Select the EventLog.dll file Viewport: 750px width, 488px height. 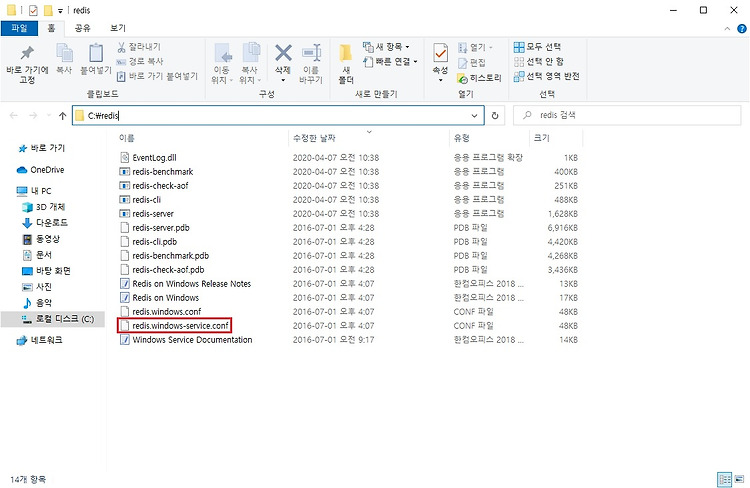(x=148, y=157)
